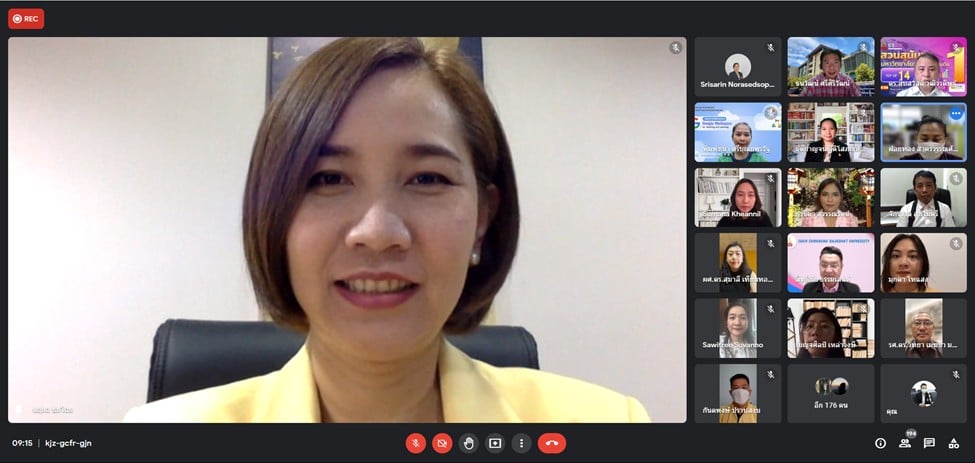Click the Present now screen-share icon
The height and width of the screenshot is (463, 975).
click(495, 443)
